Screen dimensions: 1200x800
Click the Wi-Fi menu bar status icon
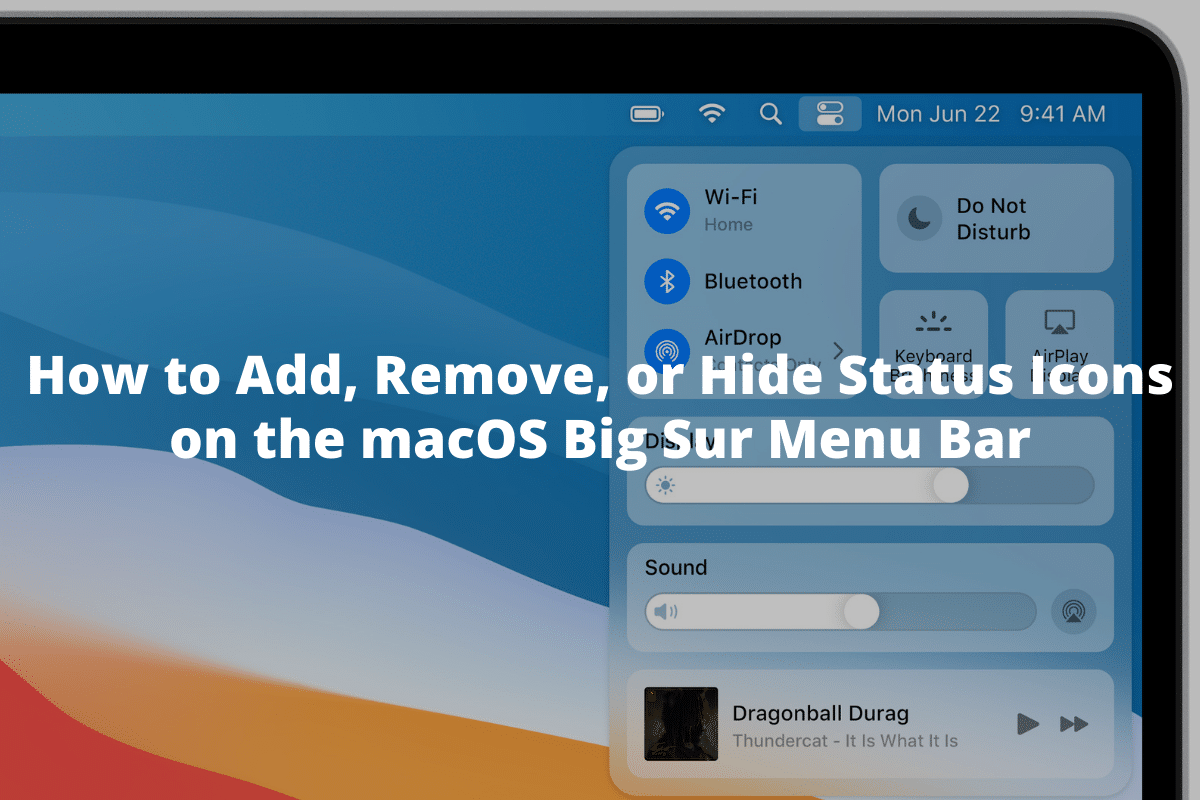tap(712, 113)
